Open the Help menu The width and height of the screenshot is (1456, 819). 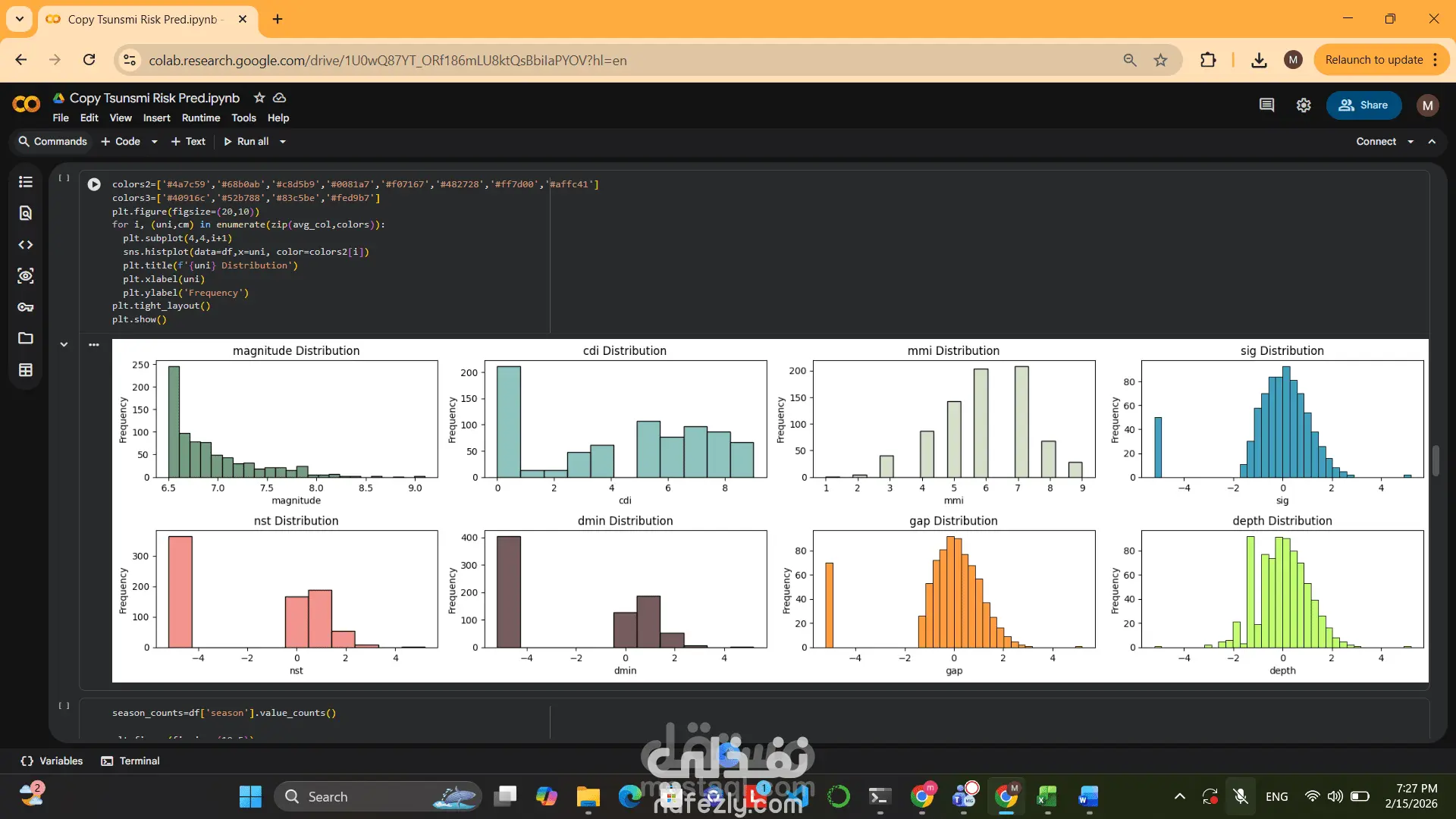(278, 118)
